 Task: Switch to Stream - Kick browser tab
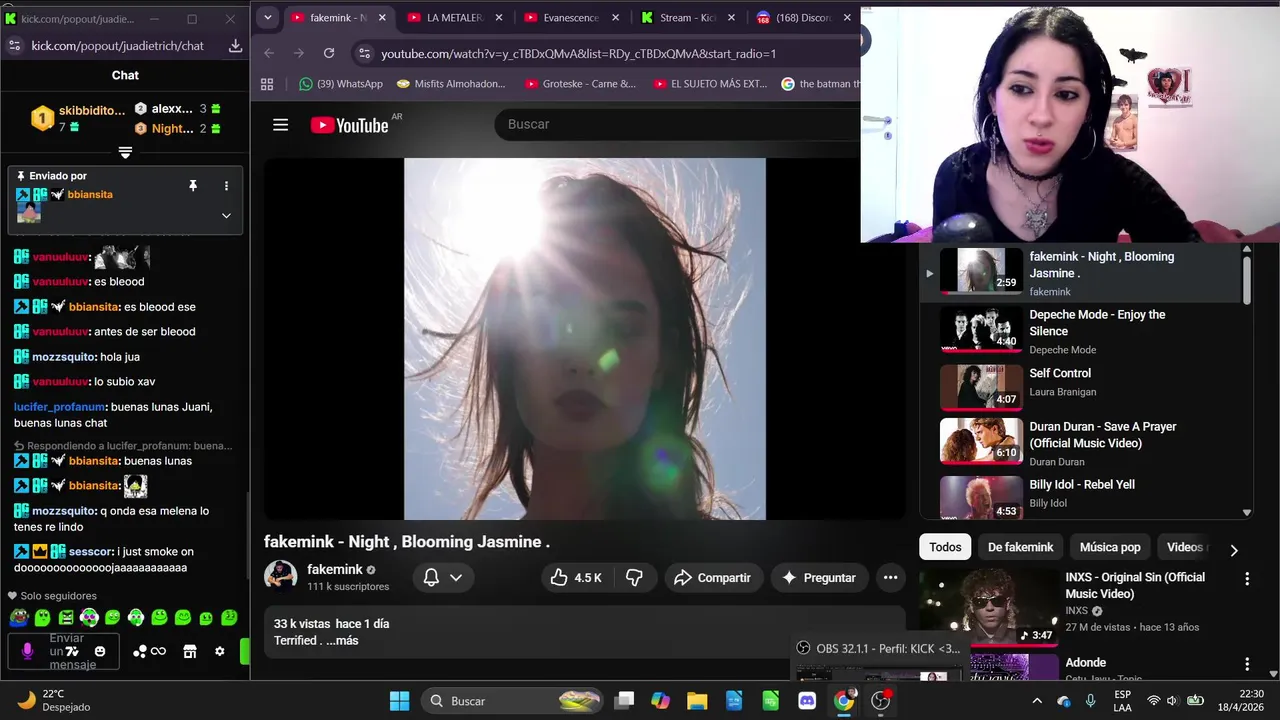click(689, 18)
